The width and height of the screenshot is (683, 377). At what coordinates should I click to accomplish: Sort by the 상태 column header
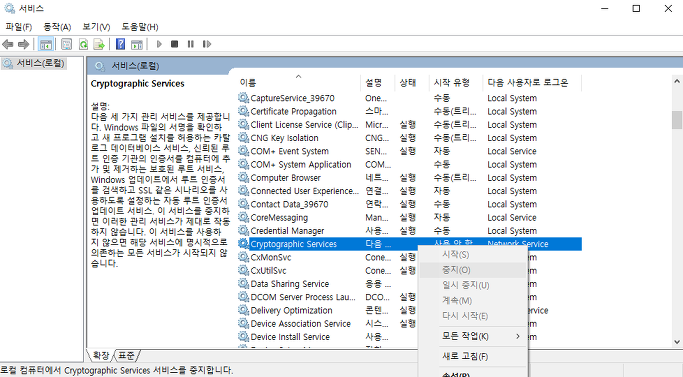pos(412,82)
